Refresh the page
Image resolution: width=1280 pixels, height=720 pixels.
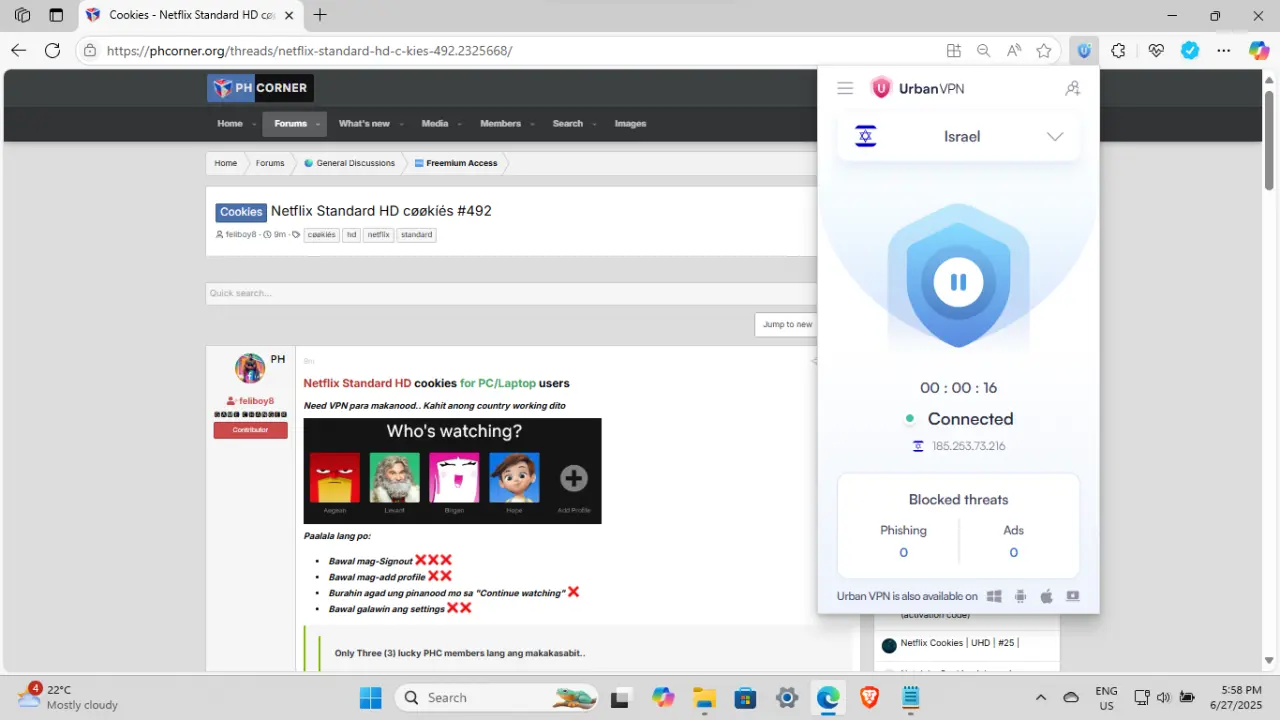click(x=52, y=50)
